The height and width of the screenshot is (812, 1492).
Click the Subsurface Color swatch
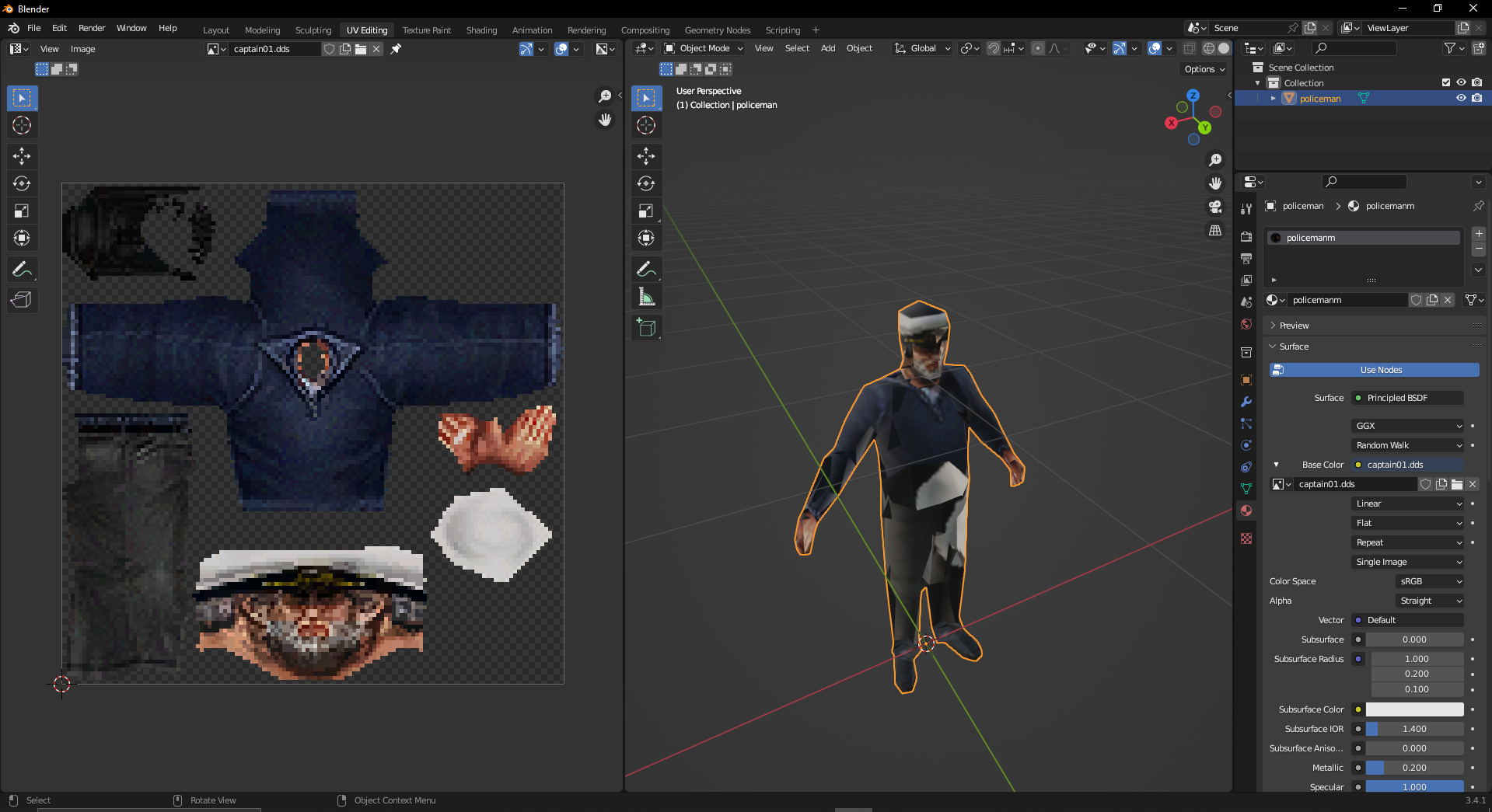(x=1414, y=709)
